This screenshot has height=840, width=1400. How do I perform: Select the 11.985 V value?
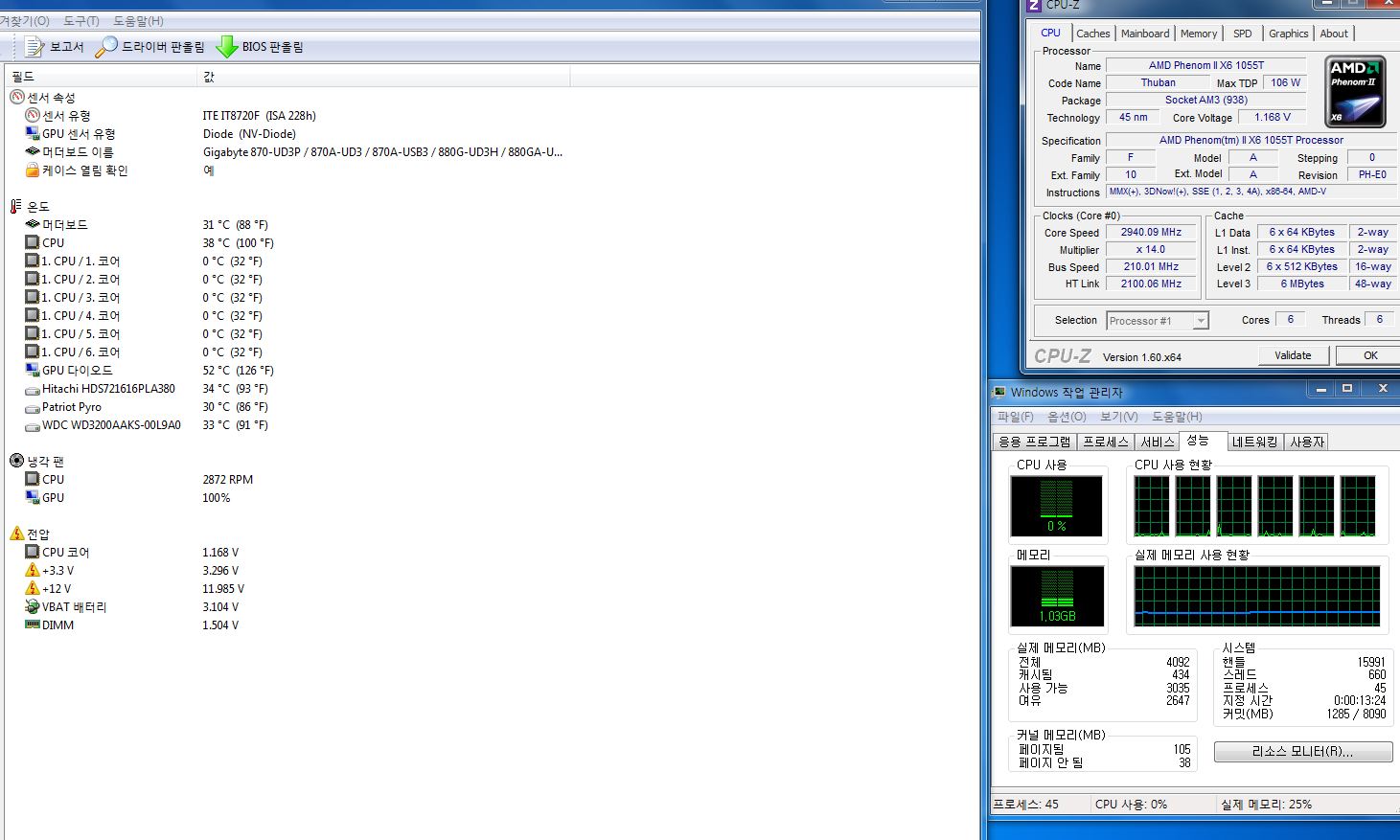click(x=223, y=589)
